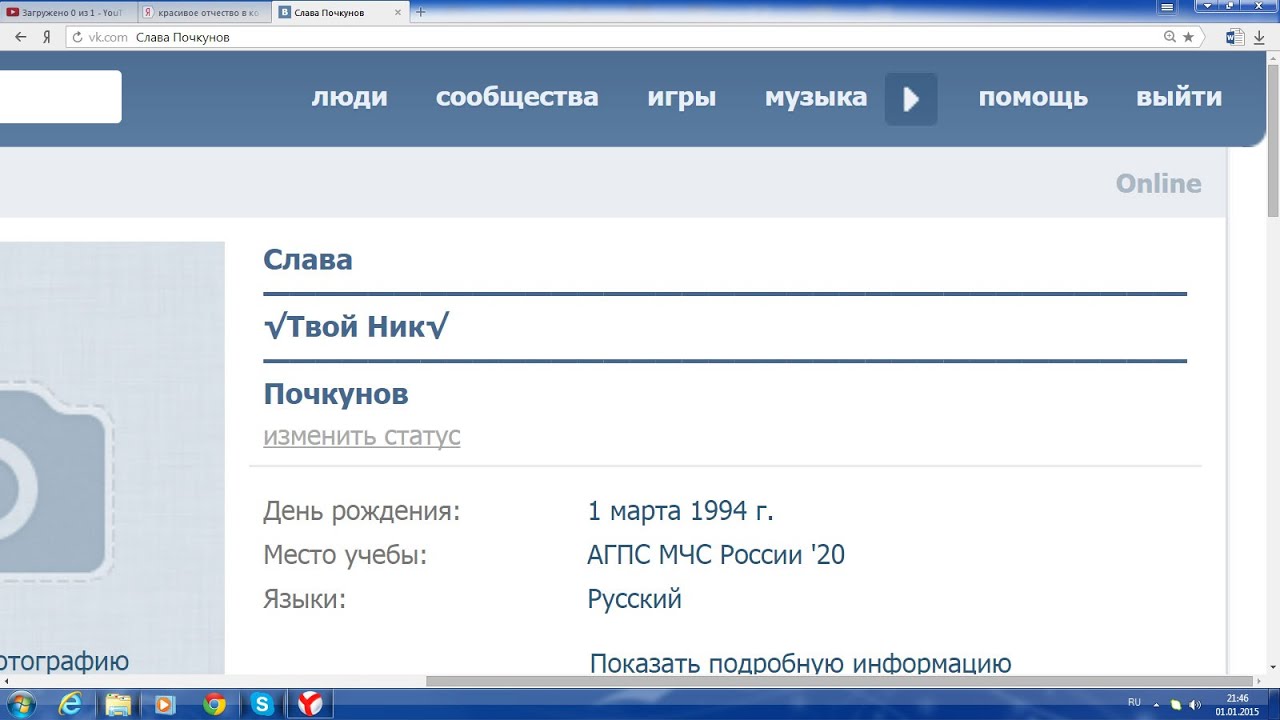Screen dimensions: 1280x720
Task: Click 'Показать подробную информацию'
Action: 801,663
